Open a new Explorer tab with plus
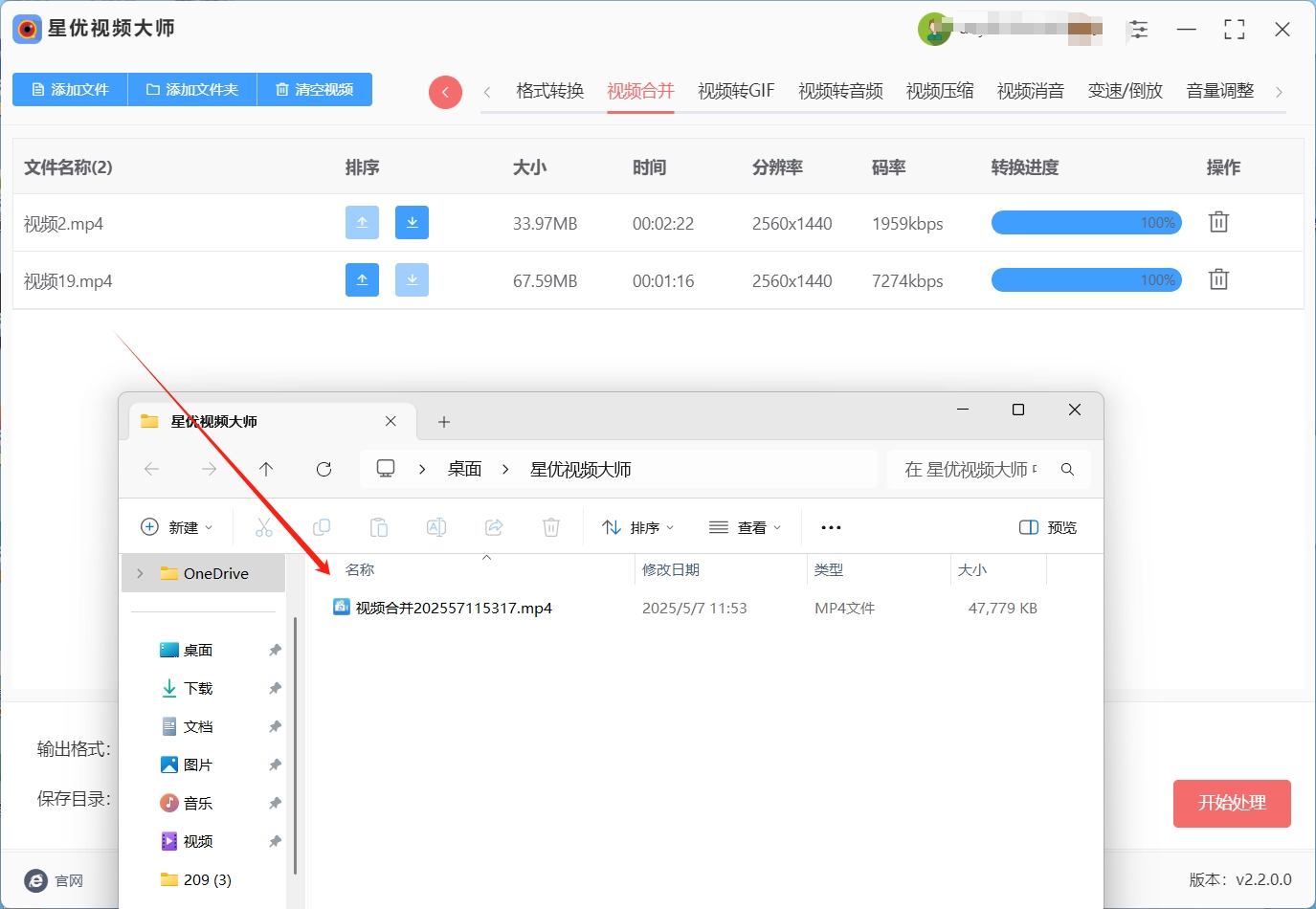Image resolution: width=1316 pixels, height=909 pixels. coord(444,422)
